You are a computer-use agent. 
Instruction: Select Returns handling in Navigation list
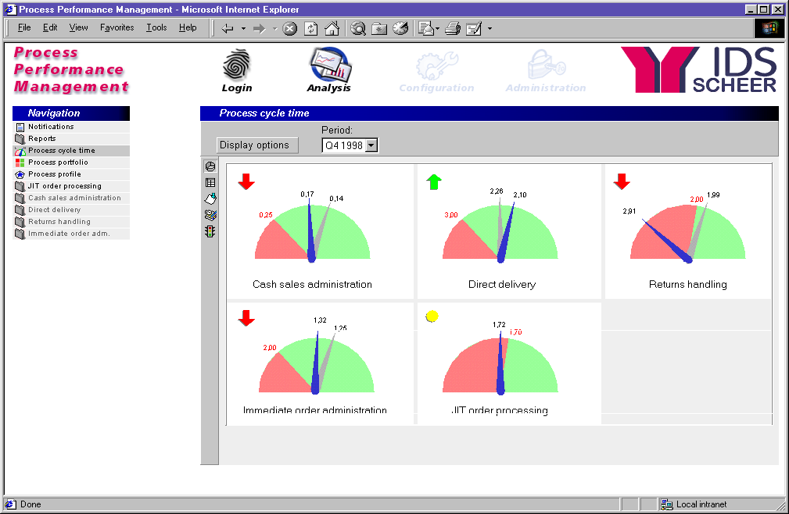point(59,222)
